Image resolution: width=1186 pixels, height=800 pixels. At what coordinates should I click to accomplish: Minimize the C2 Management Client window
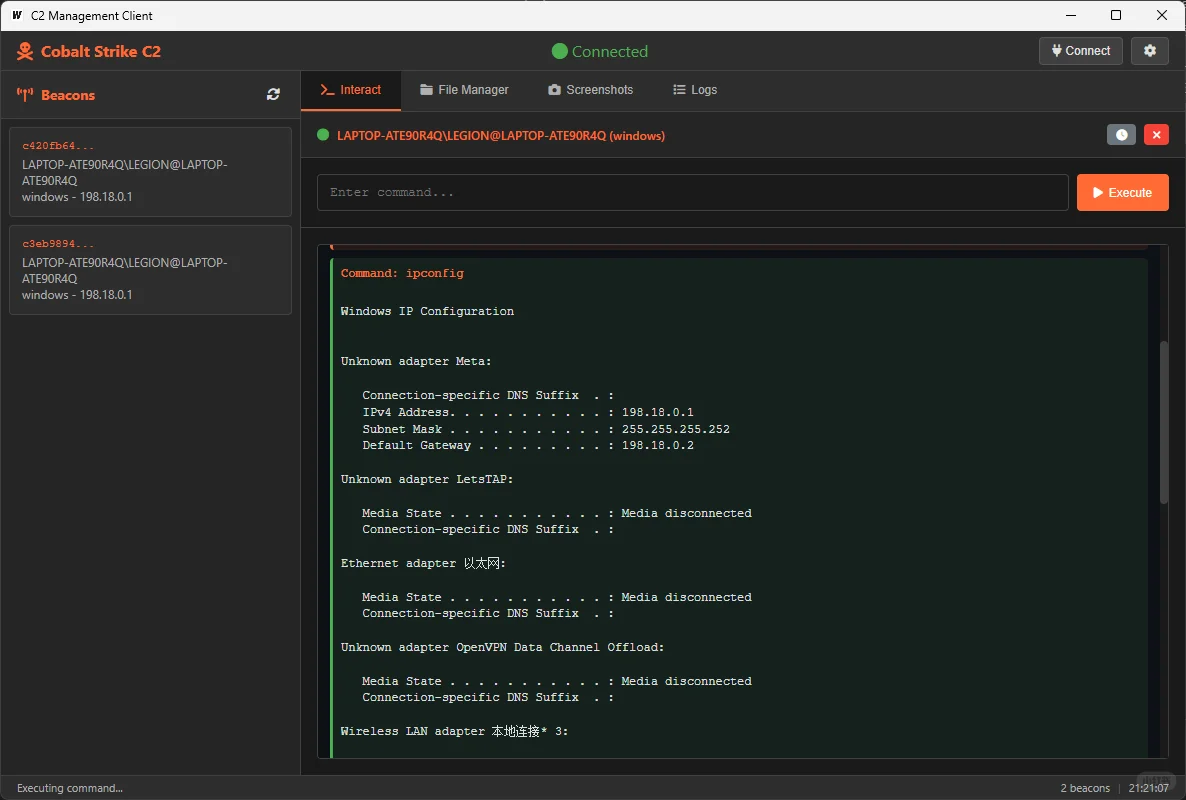(x=1071, y=15)
